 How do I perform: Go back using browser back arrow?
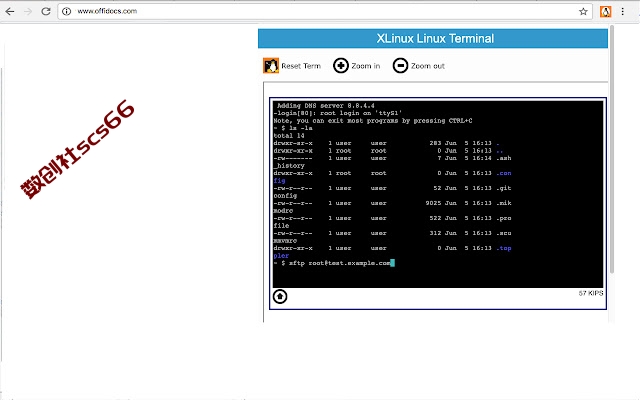tap(10, 11)
